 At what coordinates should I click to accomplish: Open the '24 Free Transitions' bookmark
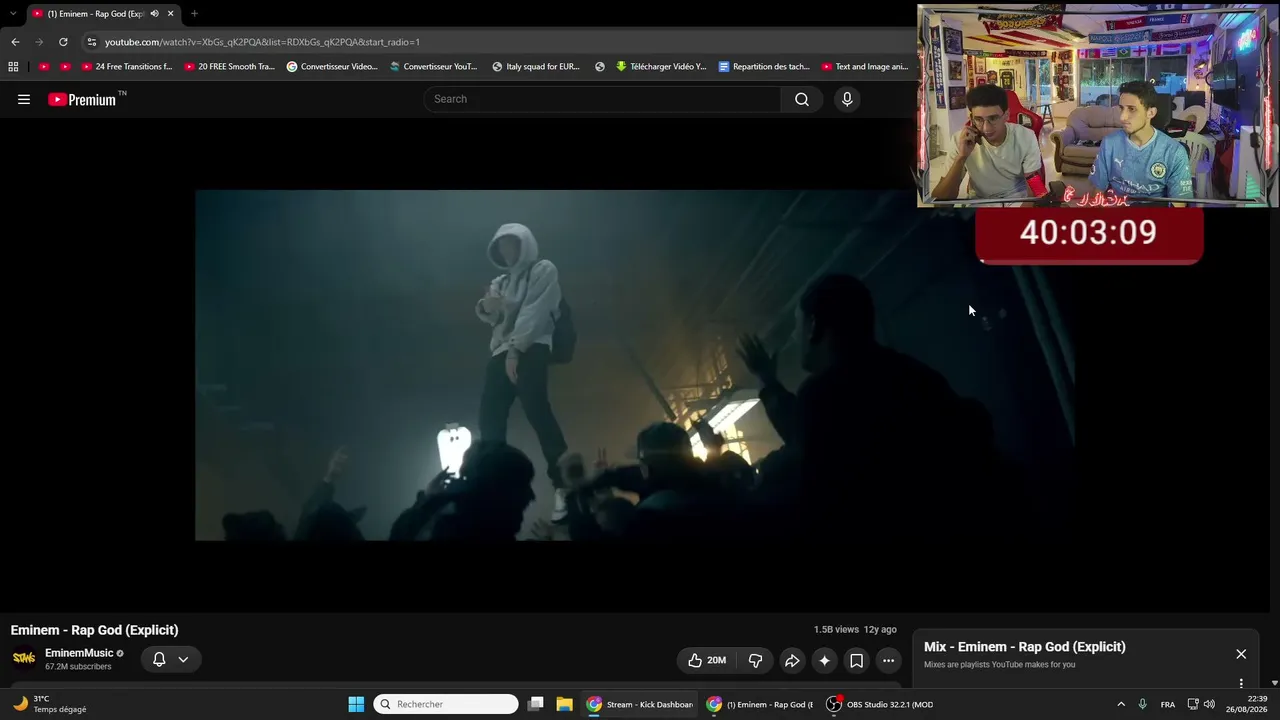[x=127, y=67]
